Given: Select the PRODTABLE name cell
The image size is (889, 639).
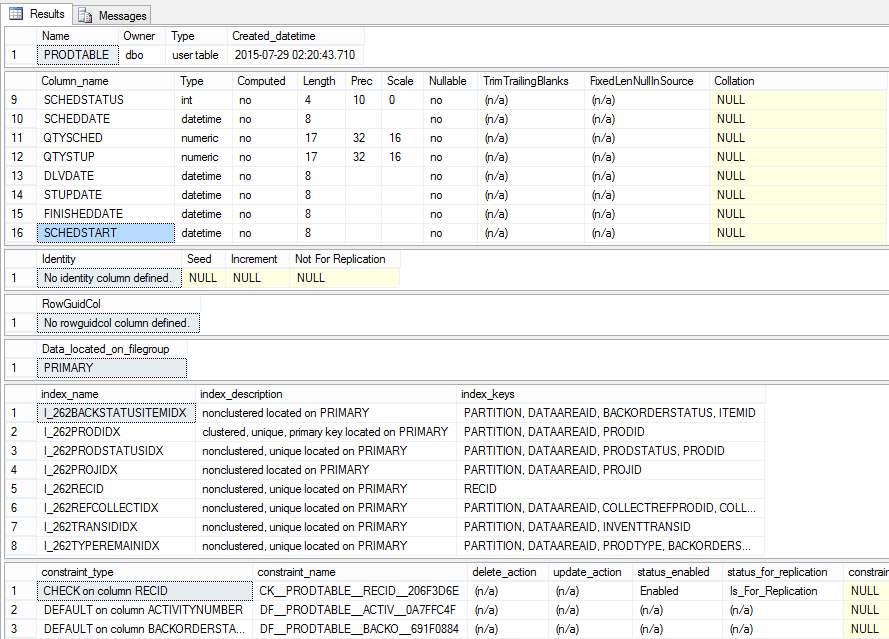Looking at the screenshot, I should [x=77, y=54].
